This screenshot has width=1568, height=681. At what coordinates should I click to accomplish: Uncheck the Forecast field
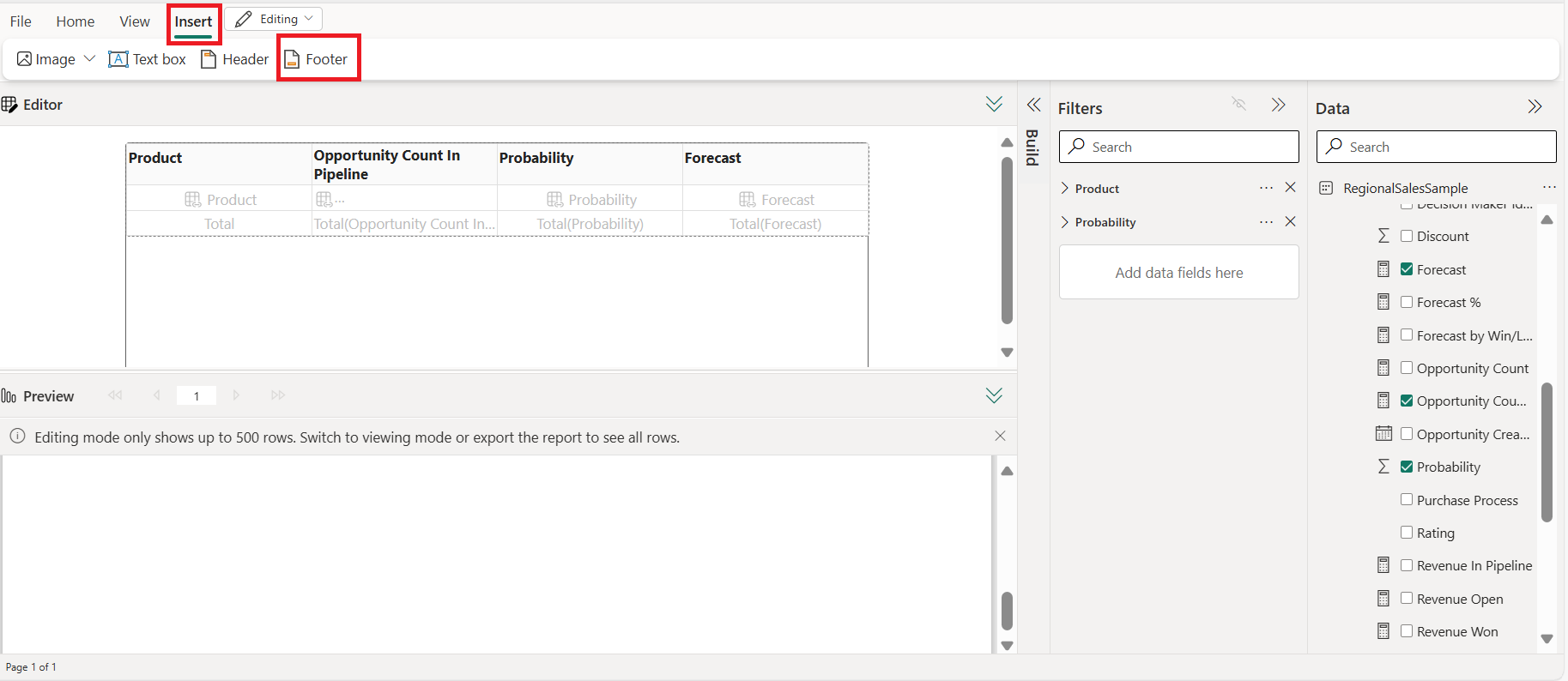[1407, 269]
